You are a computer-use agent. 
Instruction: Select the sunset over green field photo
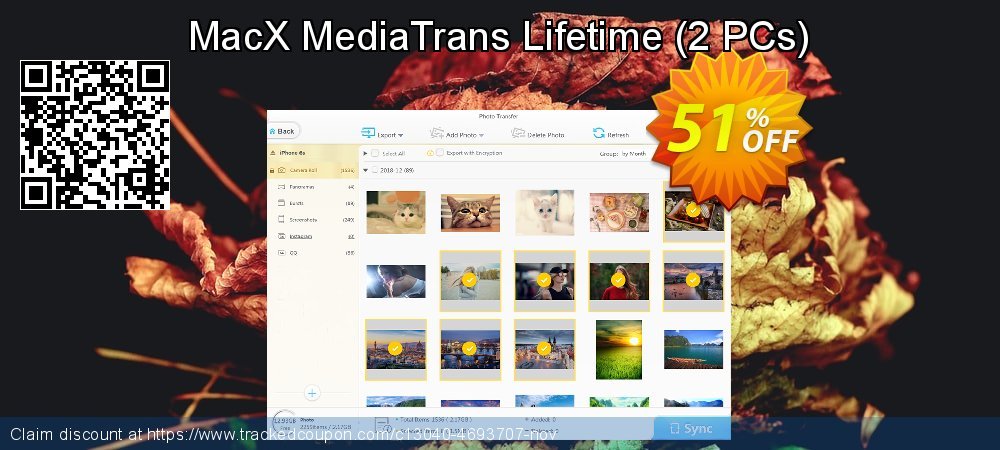click(x=619, y=349)
